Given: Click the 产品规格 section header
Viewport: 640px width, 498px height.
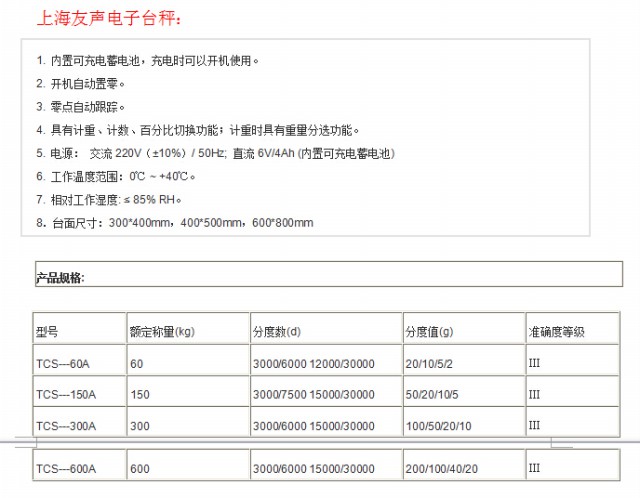Looking at the screenshot, I should [x=60, y=278].
